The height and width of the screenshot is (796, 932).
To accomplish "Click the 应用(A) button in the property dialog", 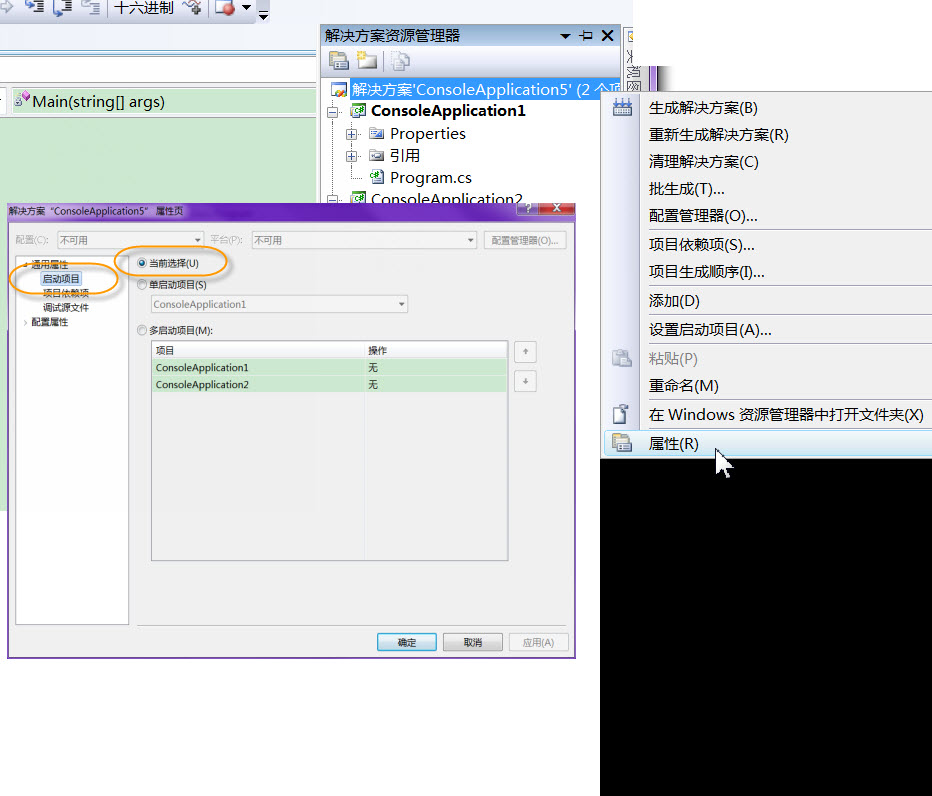I will click(539, 642).
